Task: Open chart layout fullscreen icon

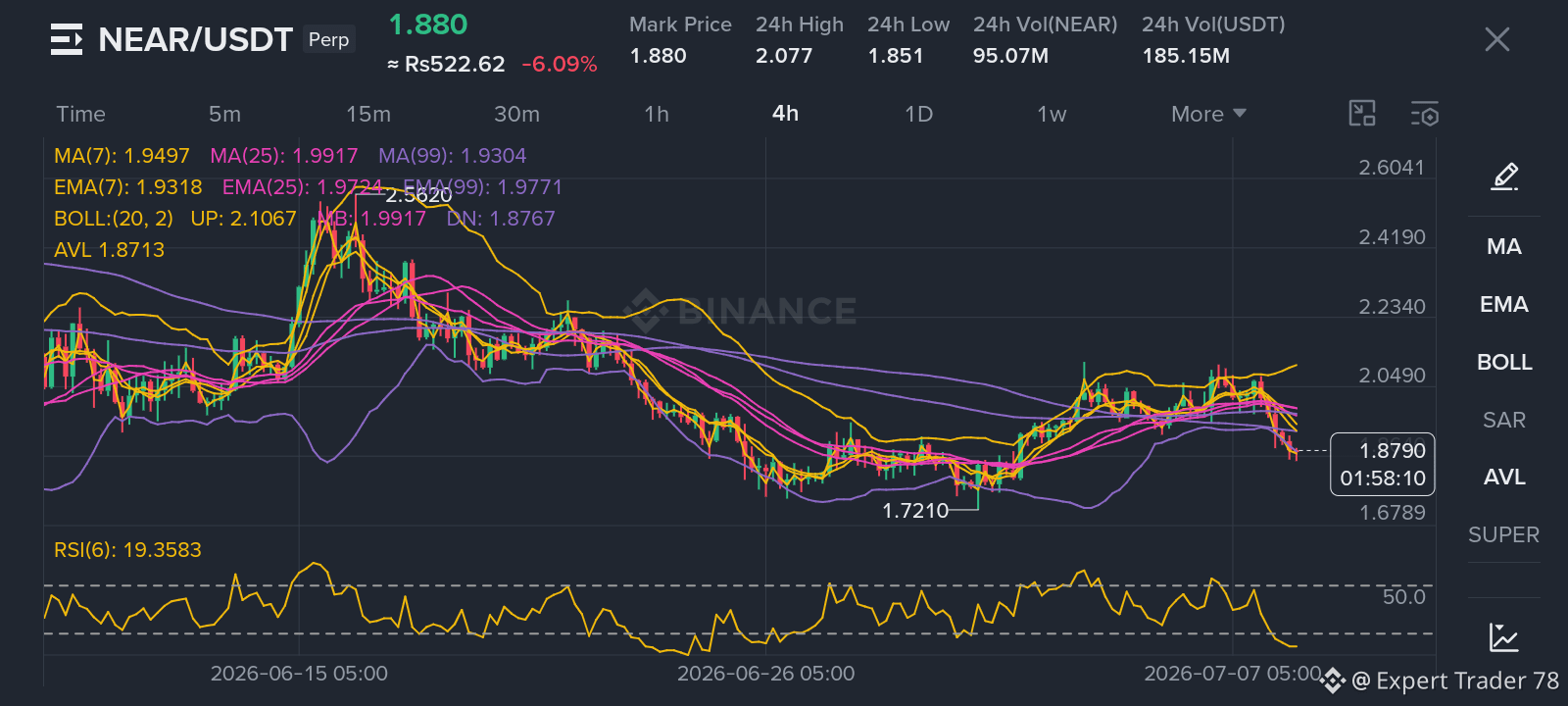Action: tap(1362, 114)
